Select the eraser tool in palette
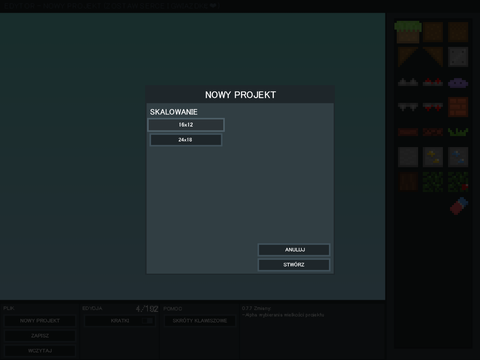 (459, 206)
